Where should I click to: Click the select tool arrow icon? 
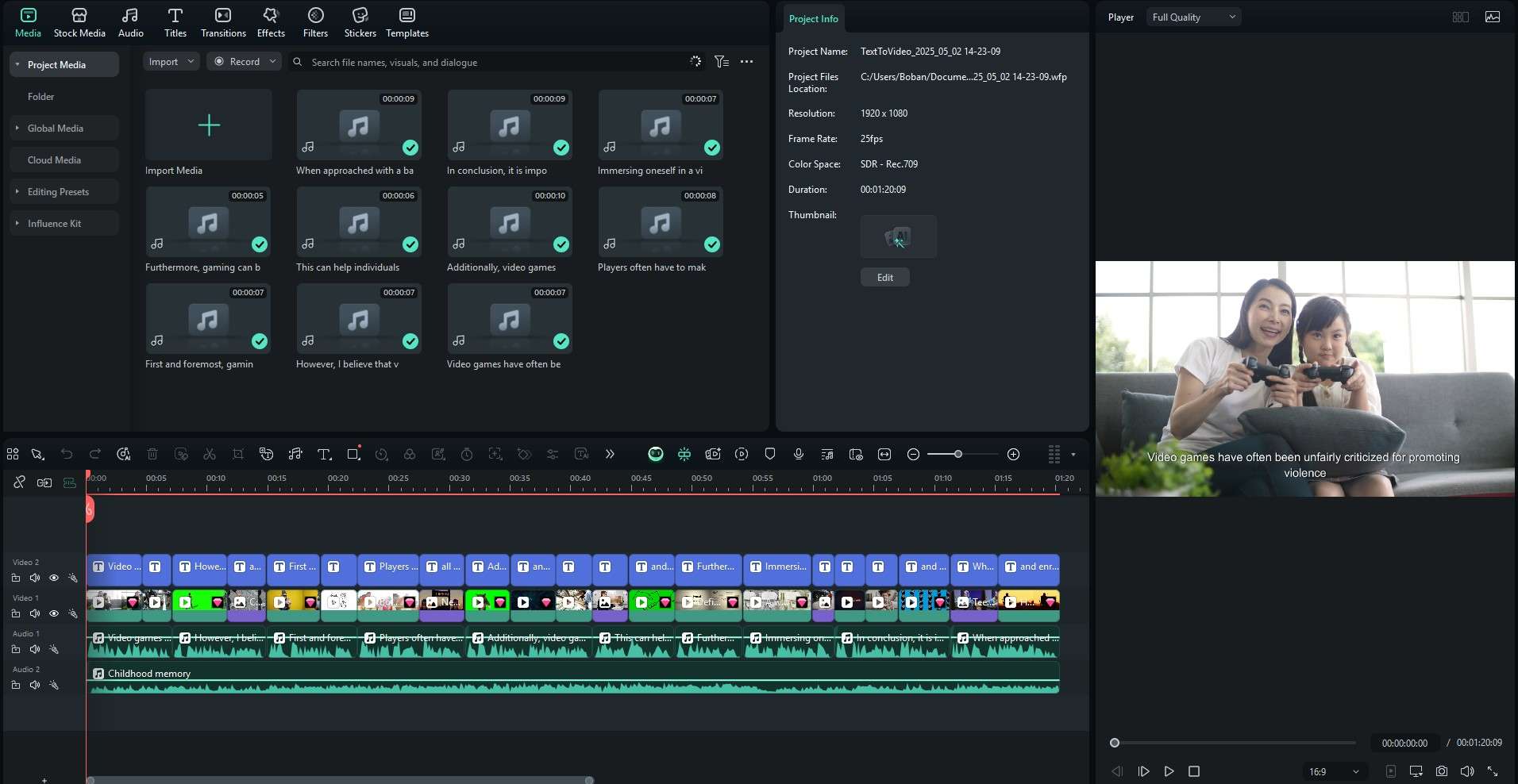point(37,454)
